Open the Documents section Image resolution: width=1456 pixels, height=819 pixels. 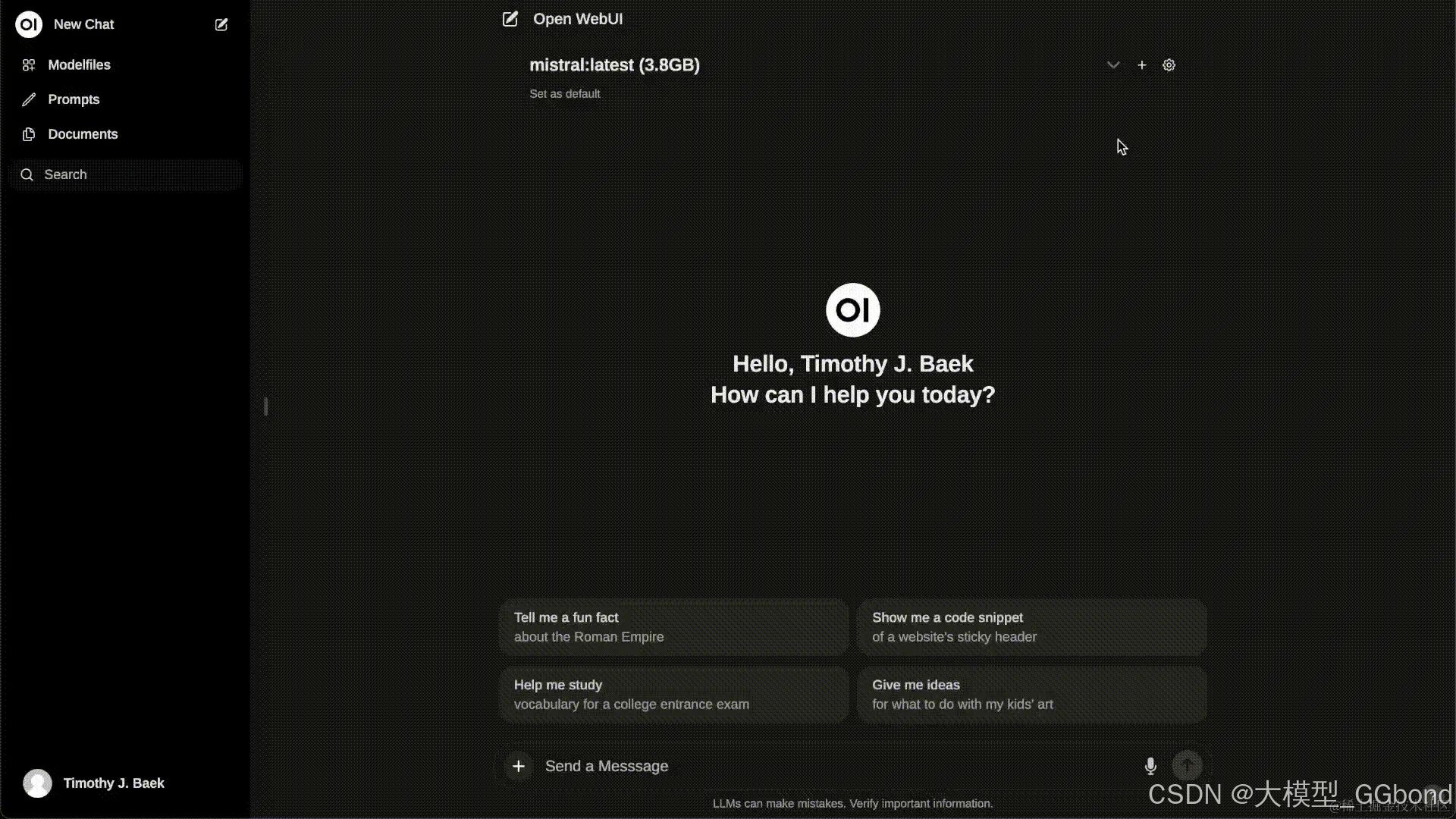pos(83,134)
